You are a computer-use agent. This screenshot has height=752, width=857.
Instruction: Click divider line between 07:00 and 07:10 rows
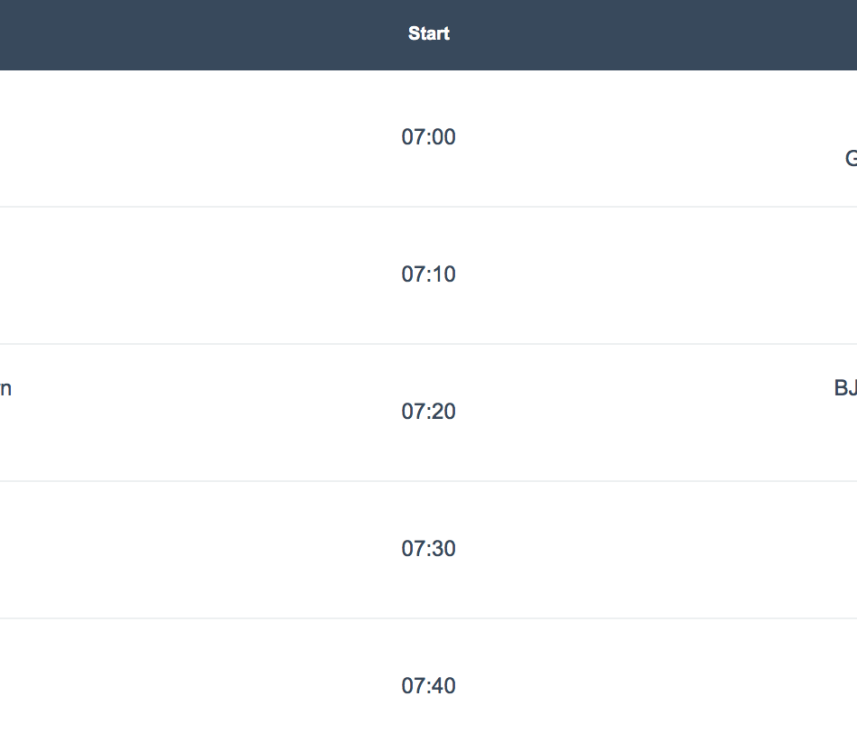[428, 207]
